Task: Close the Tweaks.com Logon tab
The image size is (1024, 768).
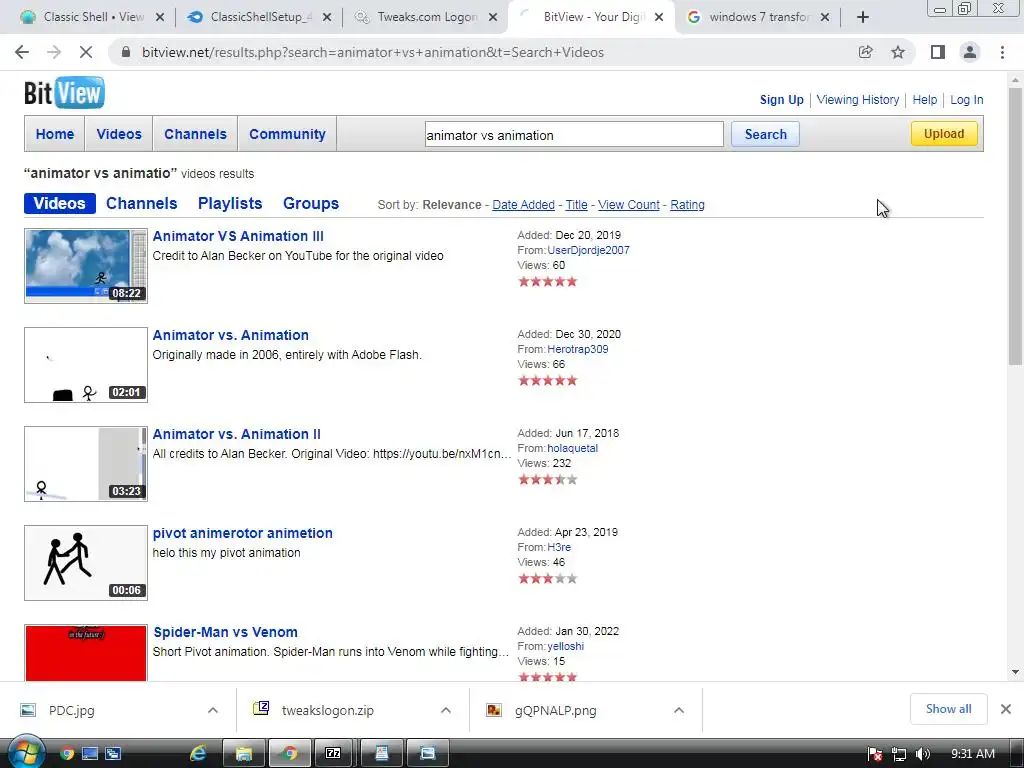Action: click(x=493, y=17)
